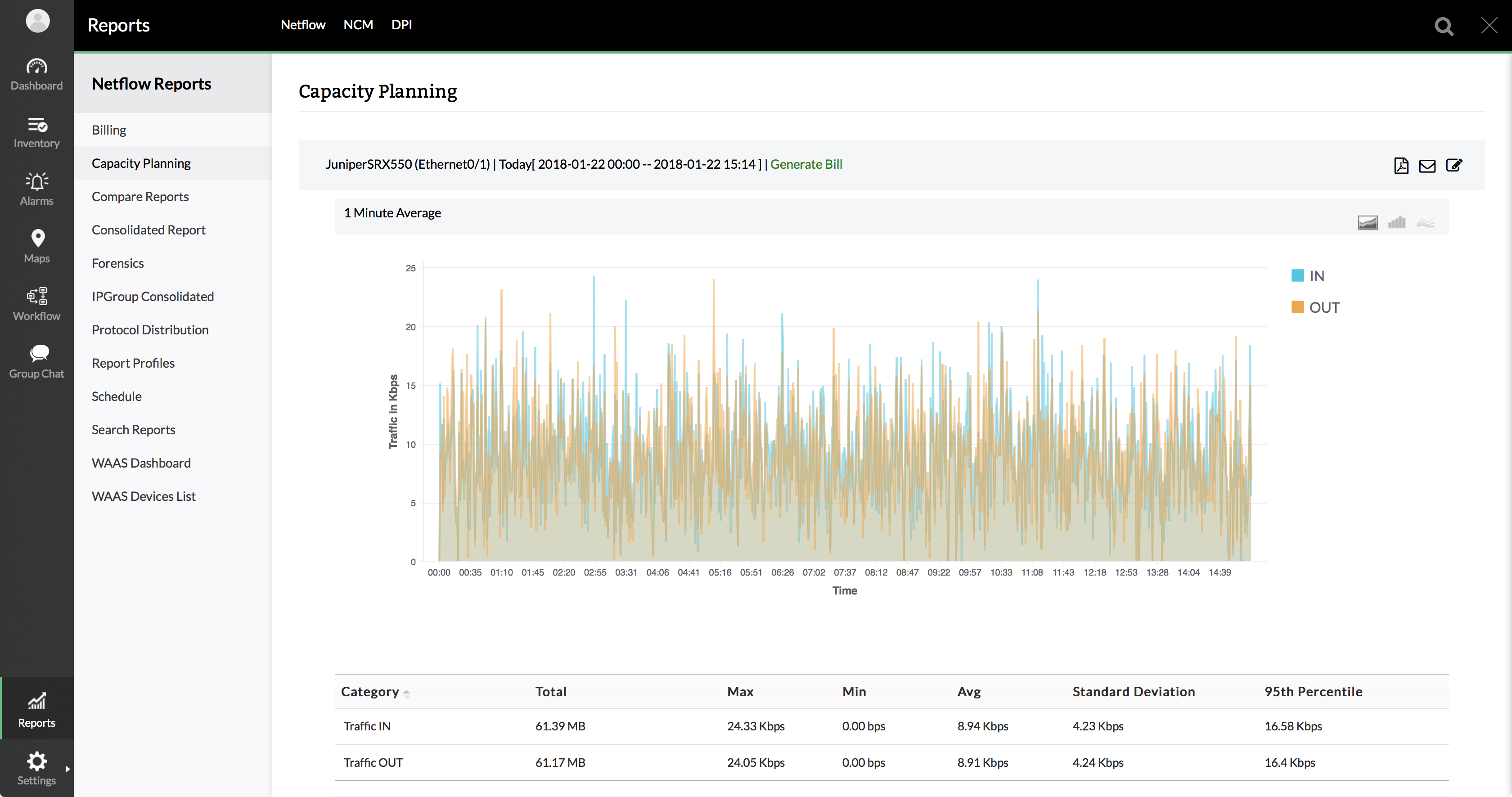This screenshot has width=1512, height=797.
Task: Open Group Chat from sidebar
Action: (x=36, y=361)
